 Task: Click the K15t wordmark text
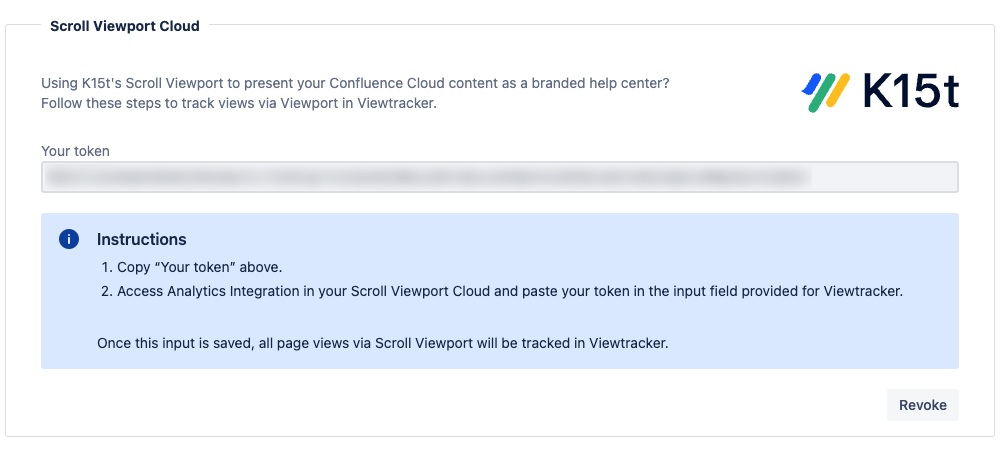pos(910,92)
